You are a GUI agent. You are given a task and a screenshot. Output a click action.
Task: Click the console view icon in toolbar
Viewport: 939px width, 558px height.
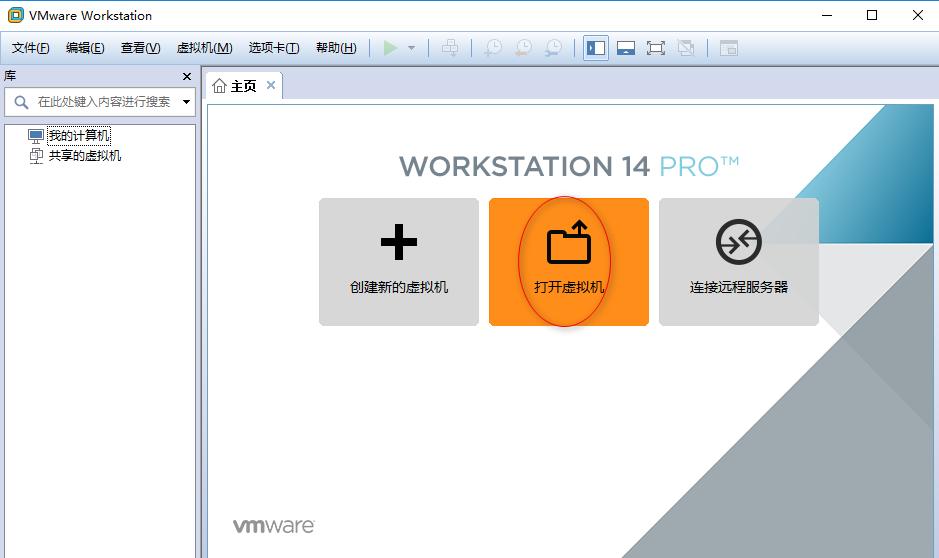[x=728, y=48]
